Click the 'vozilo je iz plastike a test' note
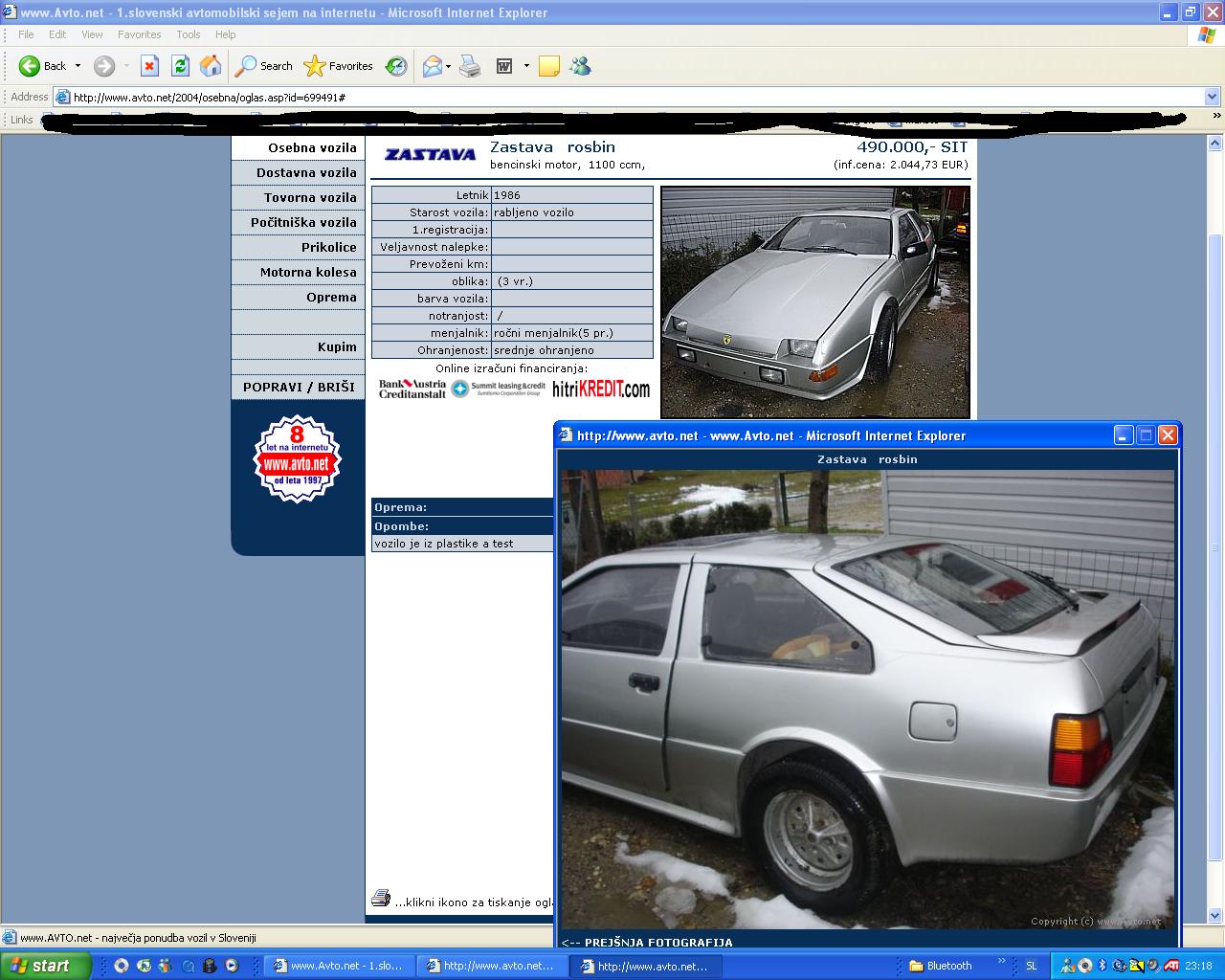This screenshot has height=980, width=1225. tap(443, 544)
